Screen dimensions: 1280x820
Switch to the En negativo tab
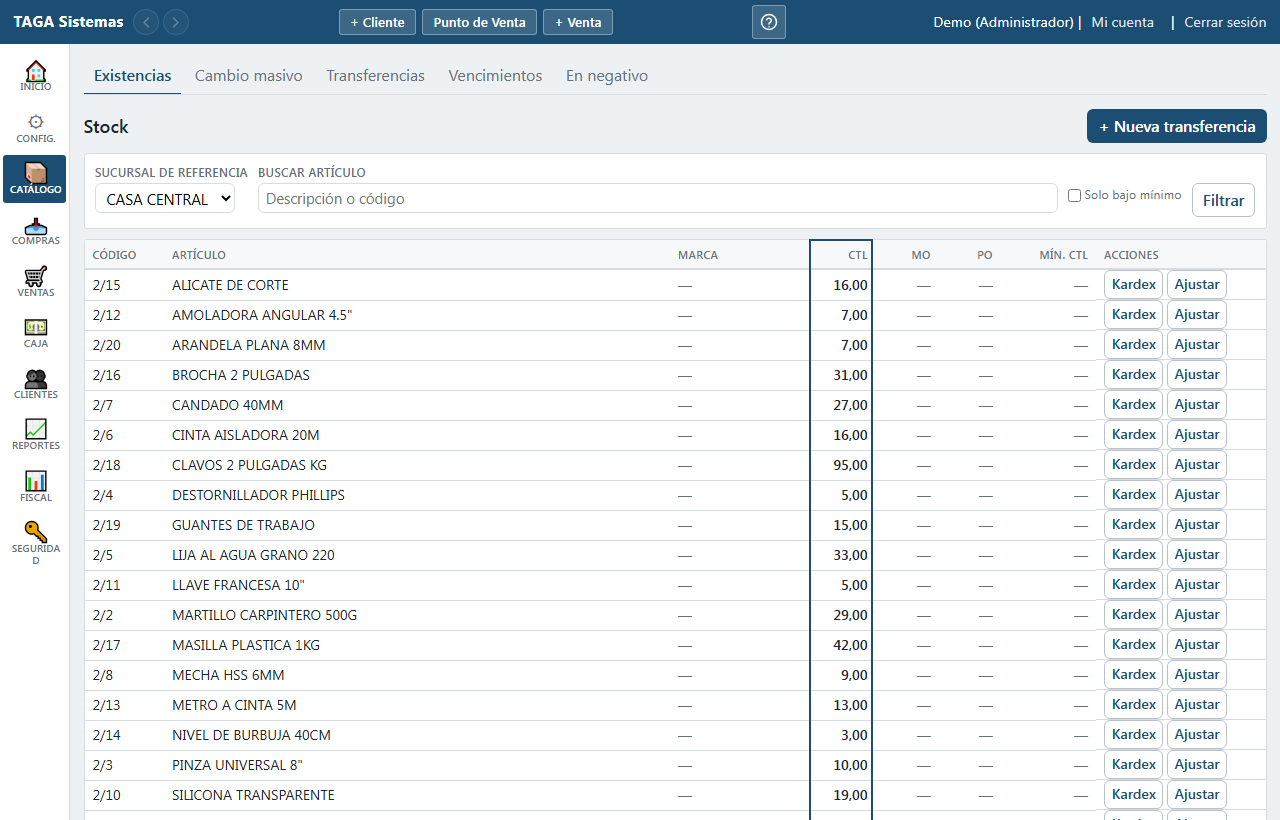coord(607,76)
